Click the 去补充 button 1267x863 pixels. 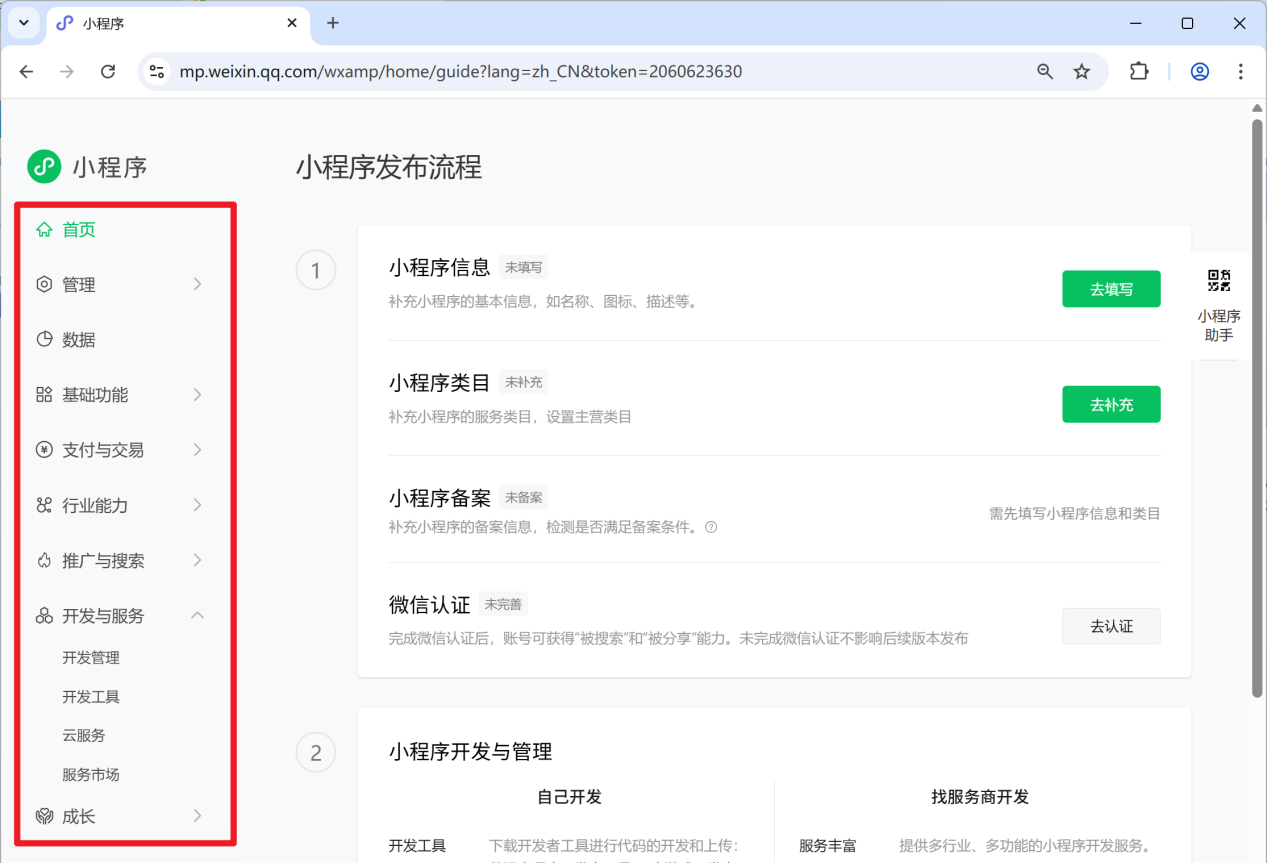1111,404
